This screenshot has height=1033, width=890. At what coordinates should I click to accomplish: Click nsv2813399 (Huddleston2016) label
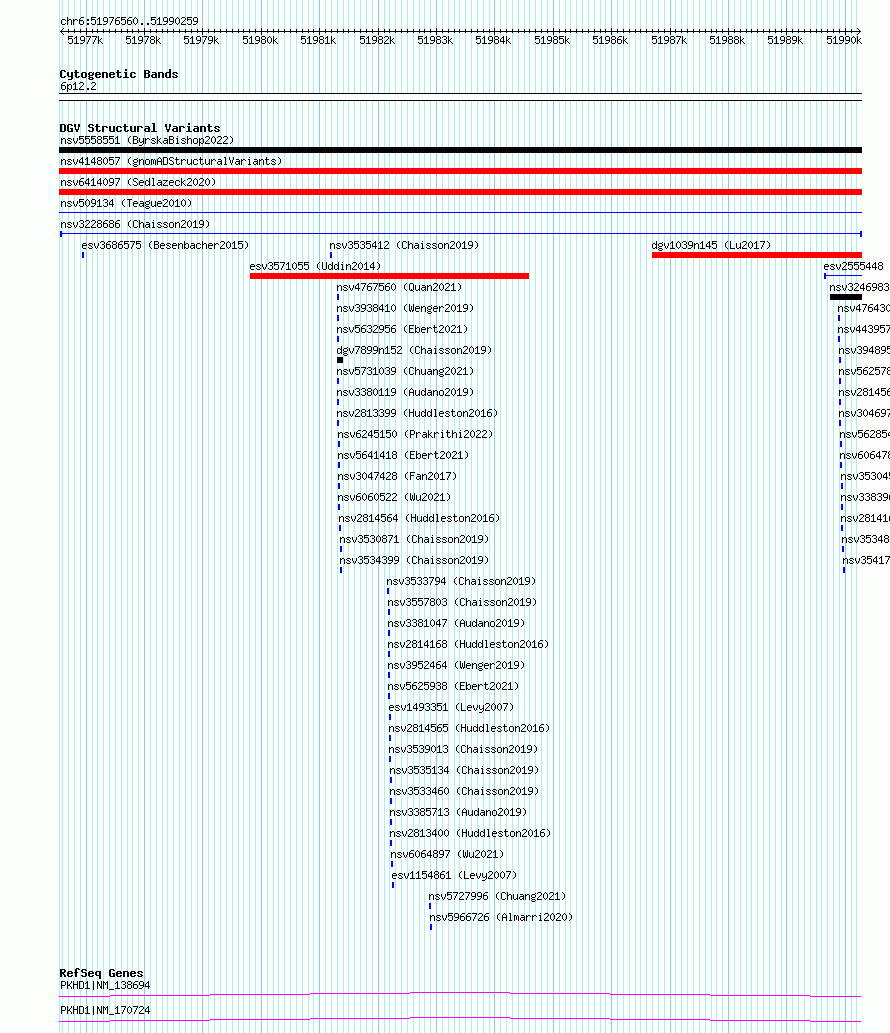pyautogui.click(x=417, y=414)
